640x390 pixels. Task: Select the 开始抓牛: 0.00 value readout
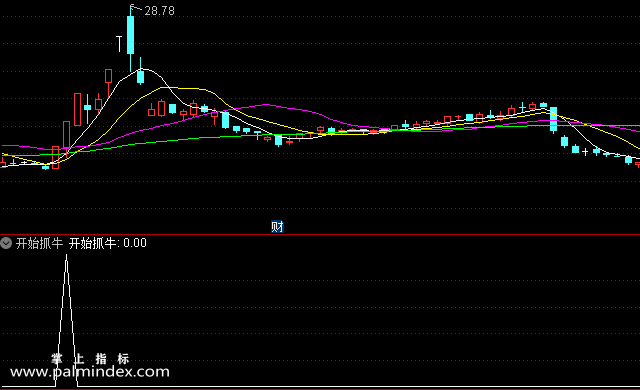pyautogui.click(x=107, y=243)
